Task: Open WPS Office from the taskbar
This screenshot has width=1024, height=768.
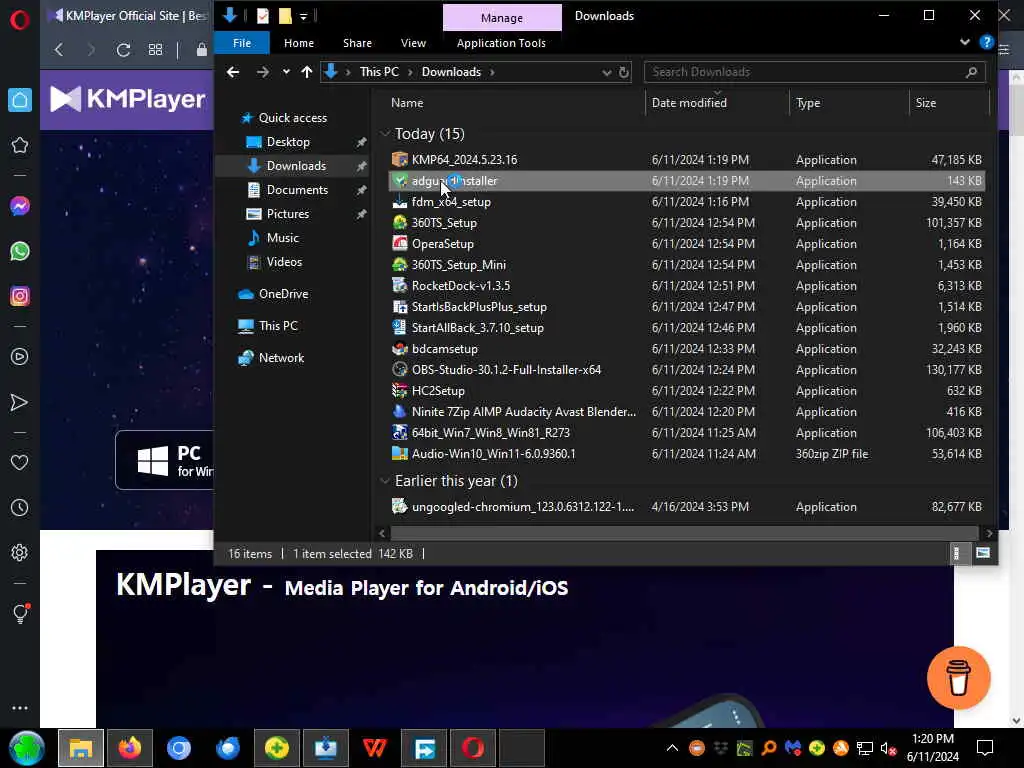Action: (x=374, y=748)
